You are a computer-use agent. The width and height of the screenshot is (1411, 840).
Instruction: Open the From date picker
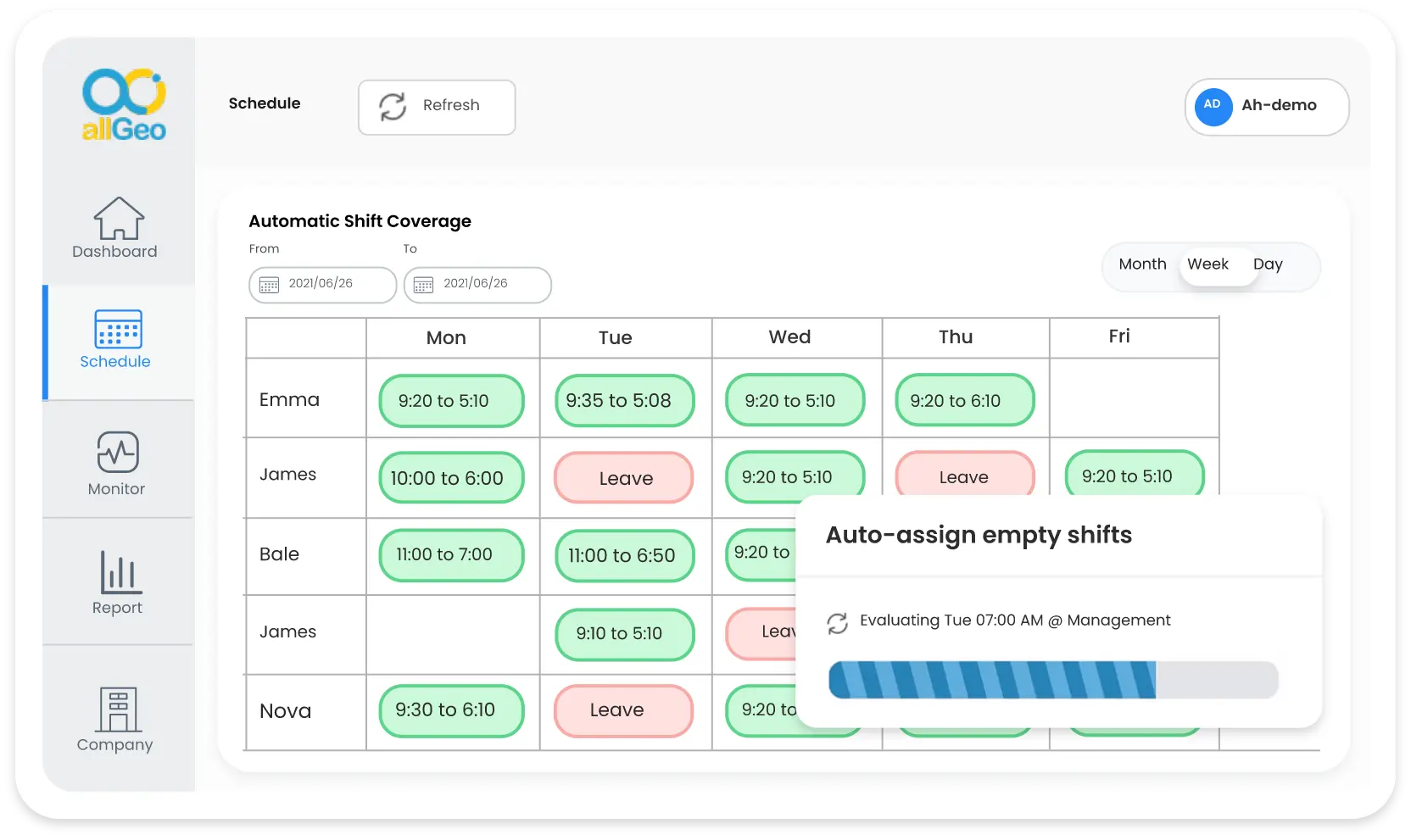coord(322,285)
